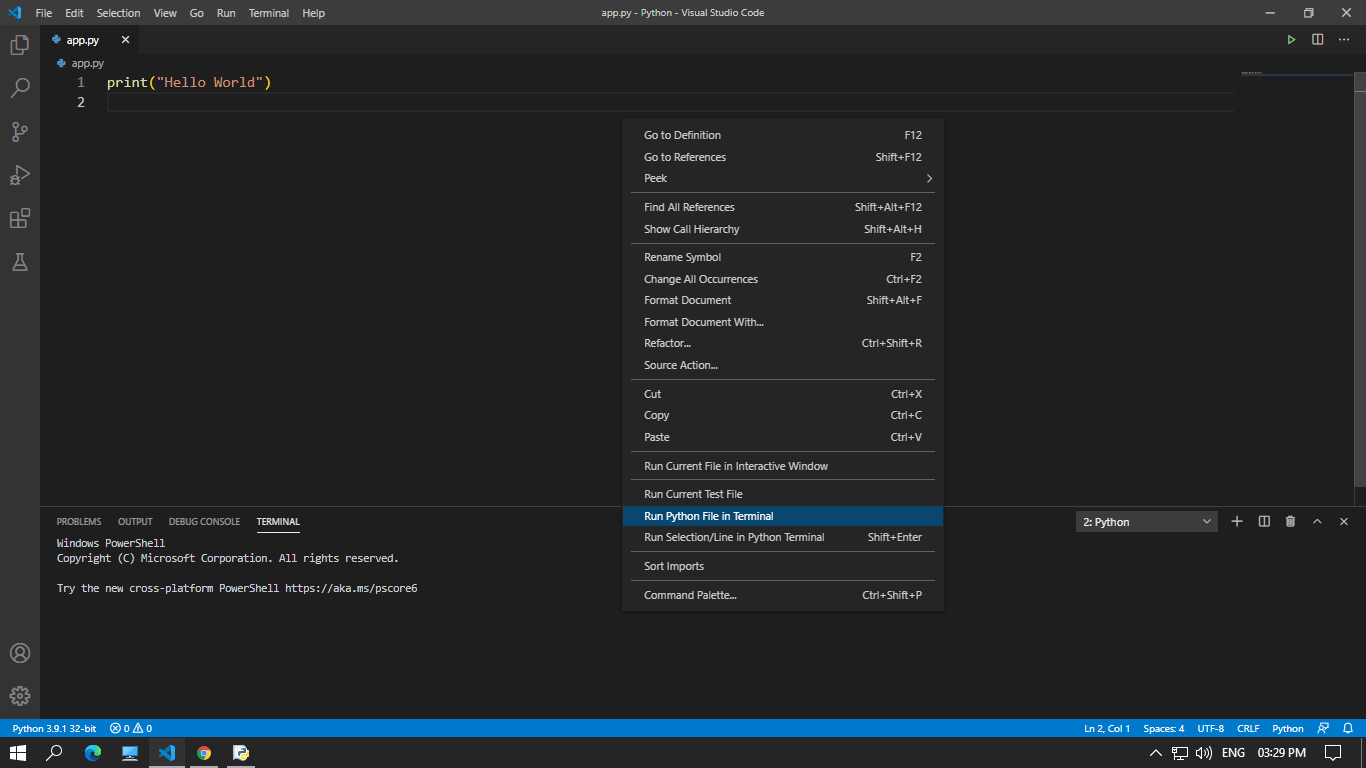Open the Source Control view
1366x768 pixels.
[x=20, y=131]
